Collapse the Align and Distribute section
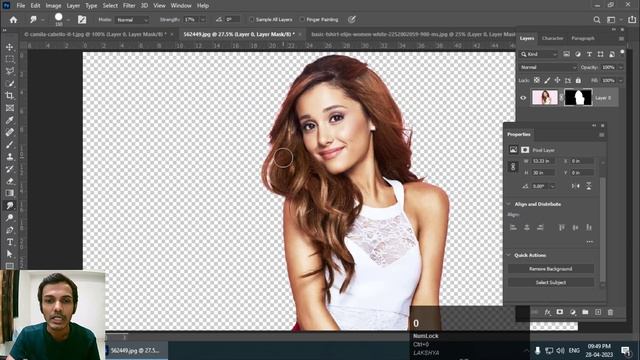 [x=509, y=204]
